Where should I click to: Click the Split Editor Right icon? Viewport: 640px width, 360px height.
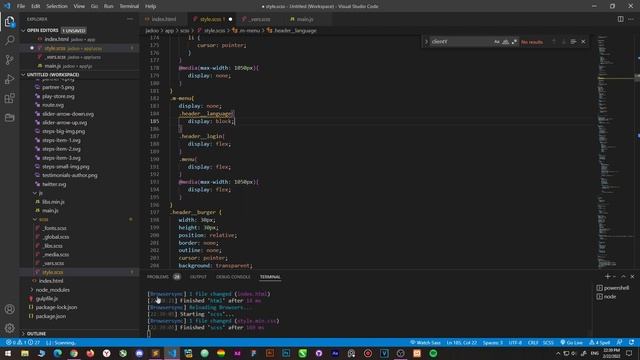tap(620, 19)
